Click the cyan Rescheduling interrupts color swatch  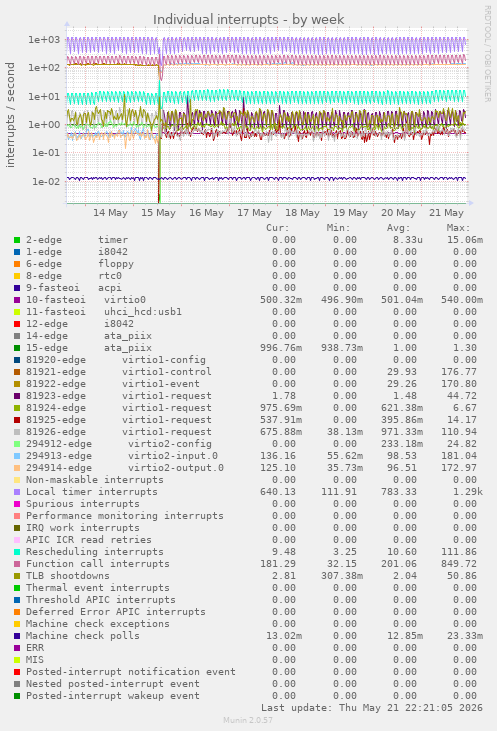pyautogui.click(x=17, y=552)
